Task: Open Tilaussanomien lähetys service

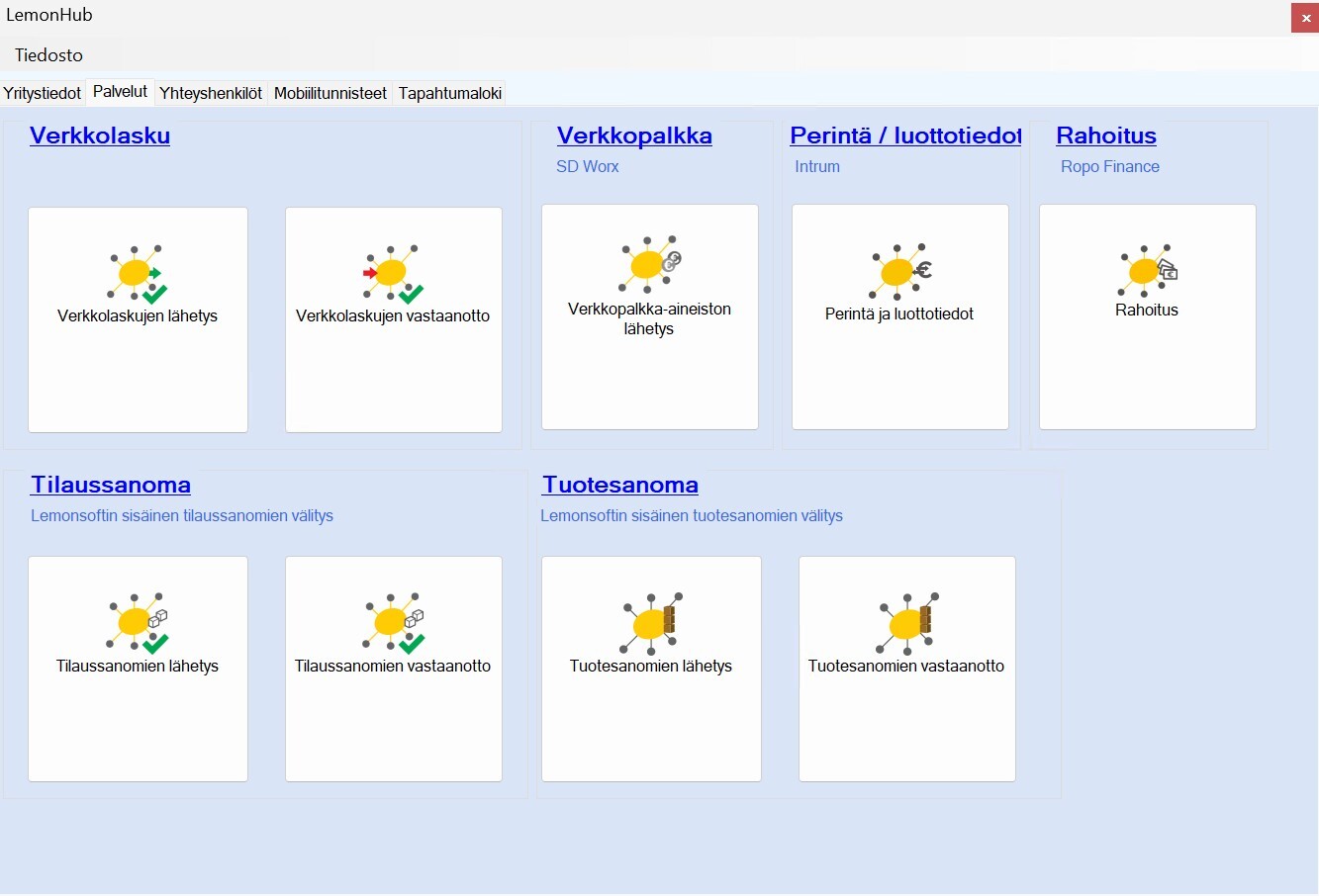Action: [138, 668]
